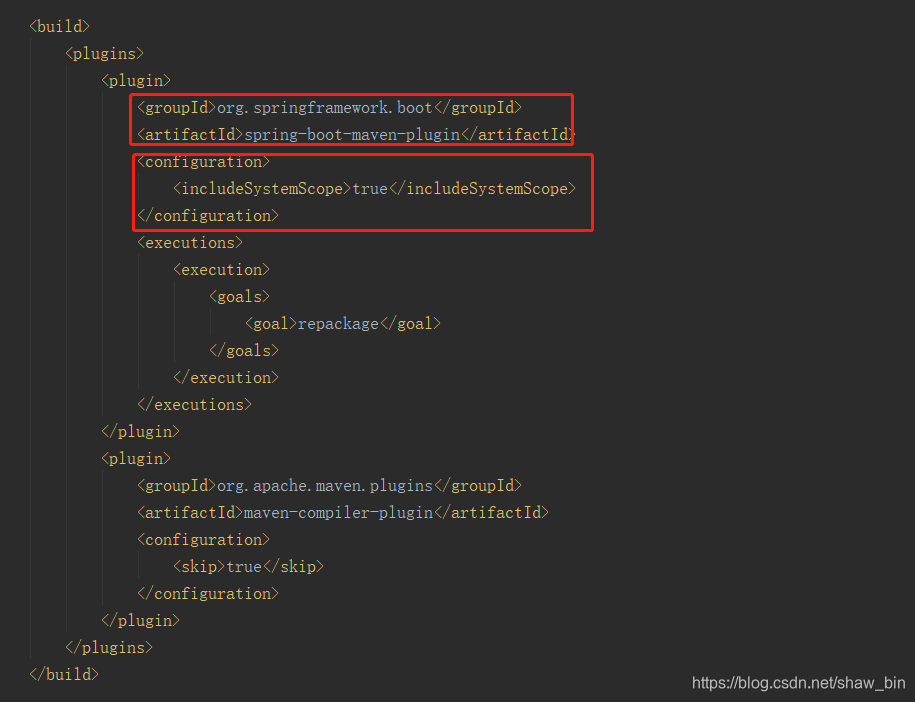Screen dimensions: 915x702
Task: Click the opening build tag line
Action: (x=60, y=27)
